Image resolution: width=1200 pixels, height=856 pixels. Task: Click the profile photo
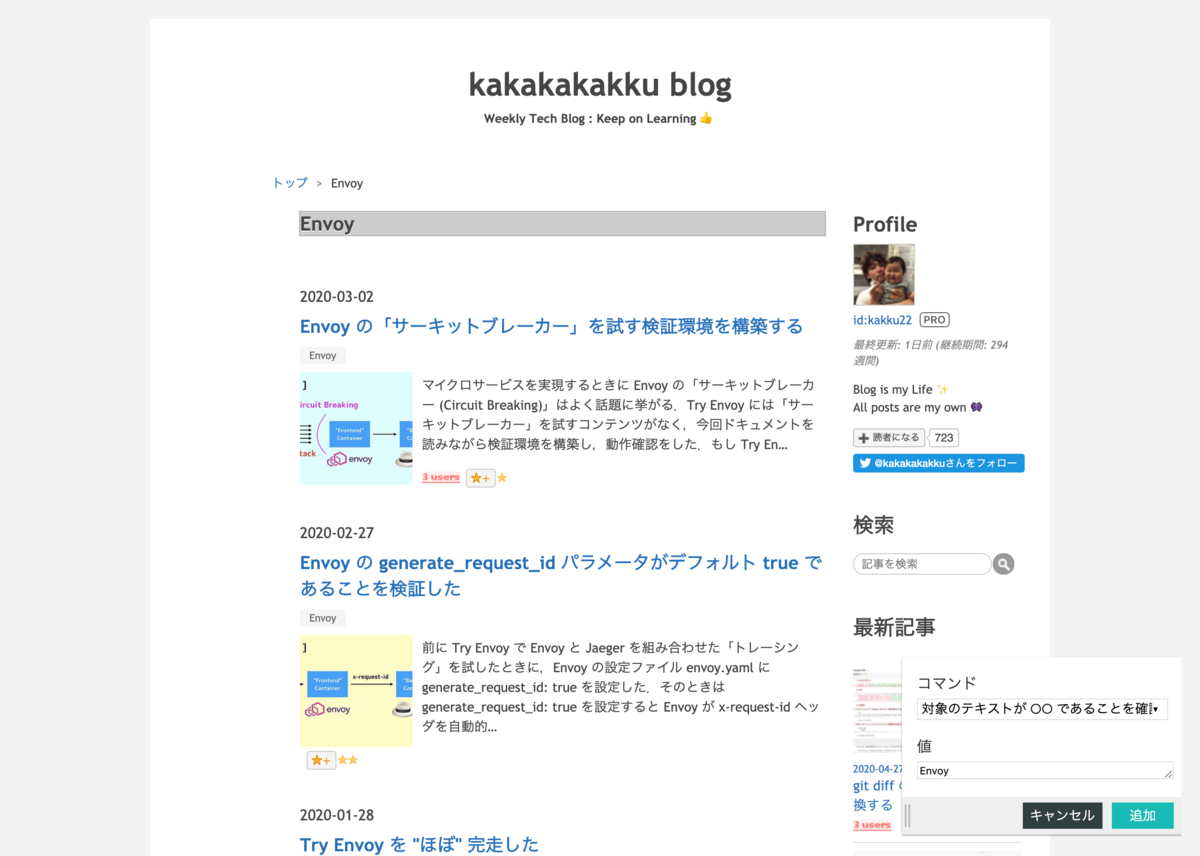[884, 275]
